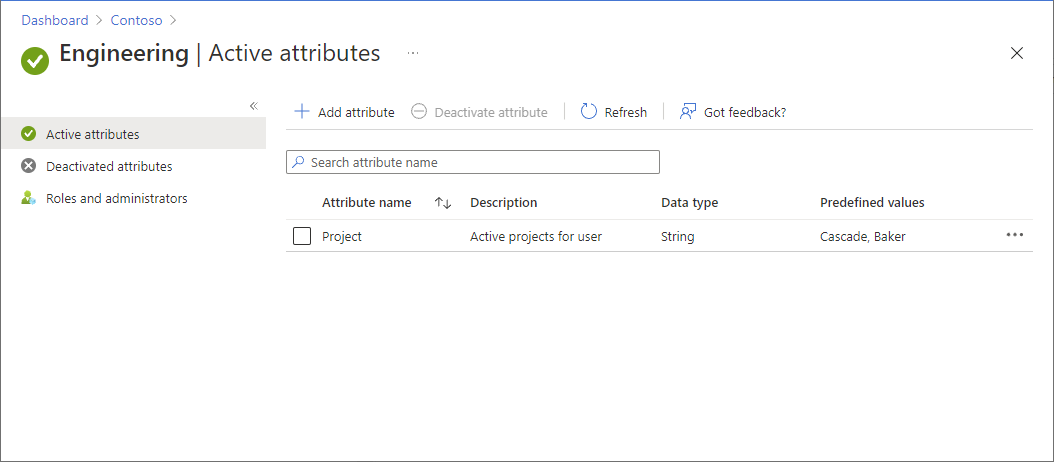
Task: Click the Search attribute name field
Action: [480, 162]
